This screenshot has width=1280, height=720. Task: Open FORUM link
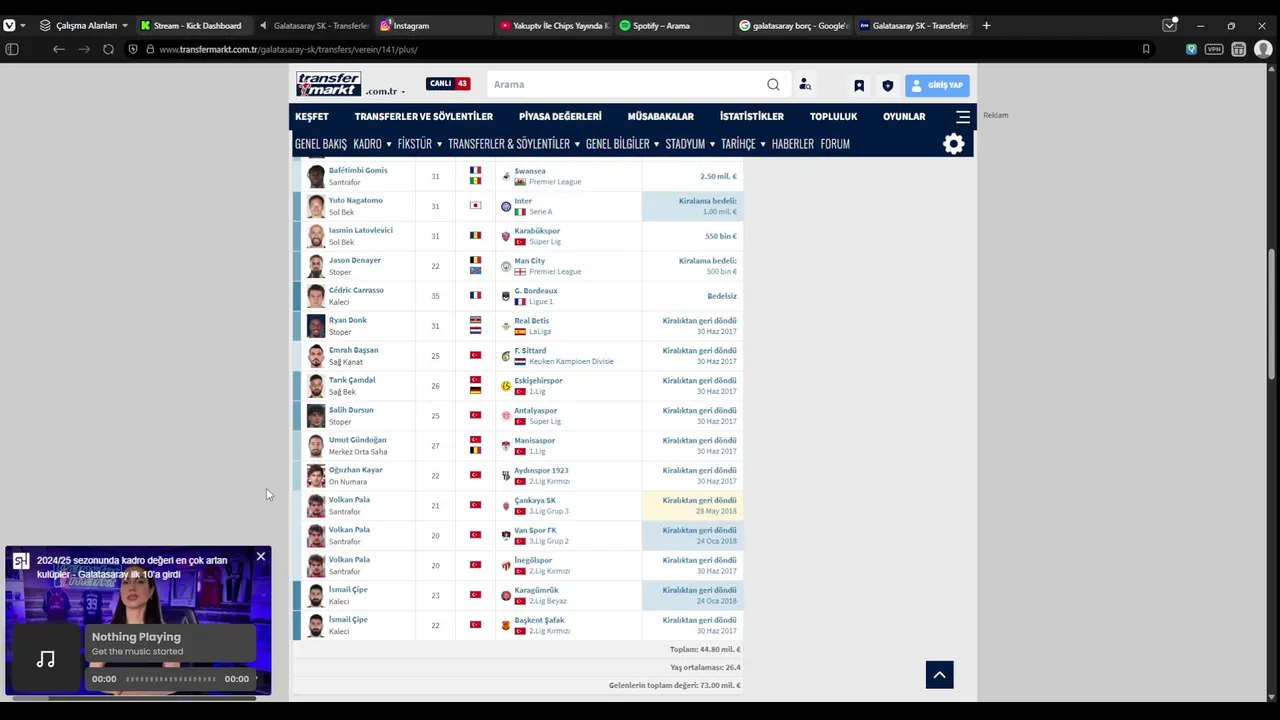835,144
